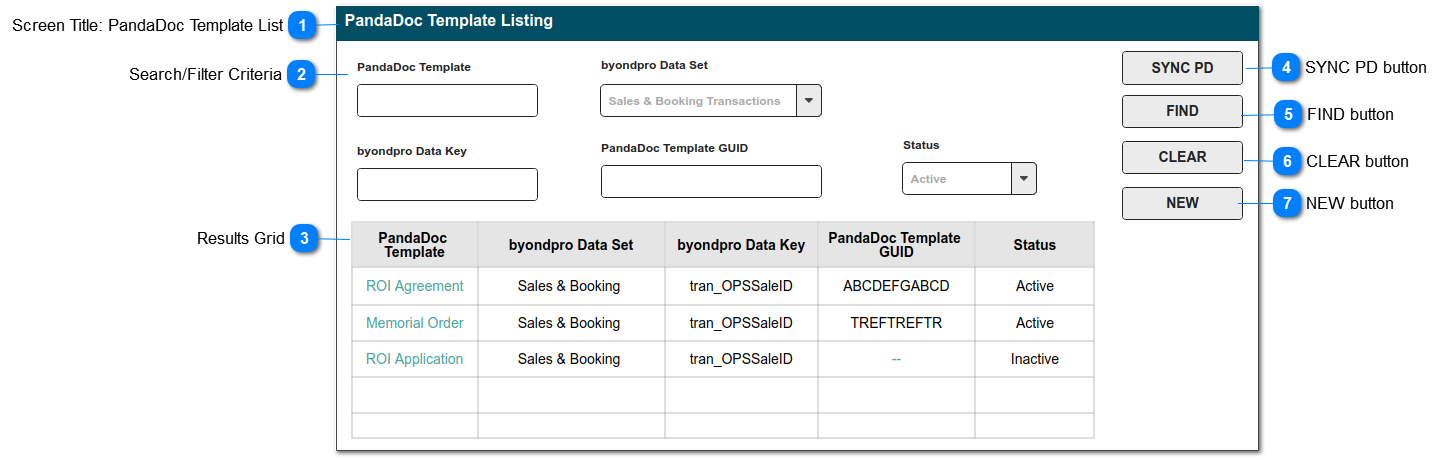
Task: Focus the byondpro Data Key input field
Action: 447,184
